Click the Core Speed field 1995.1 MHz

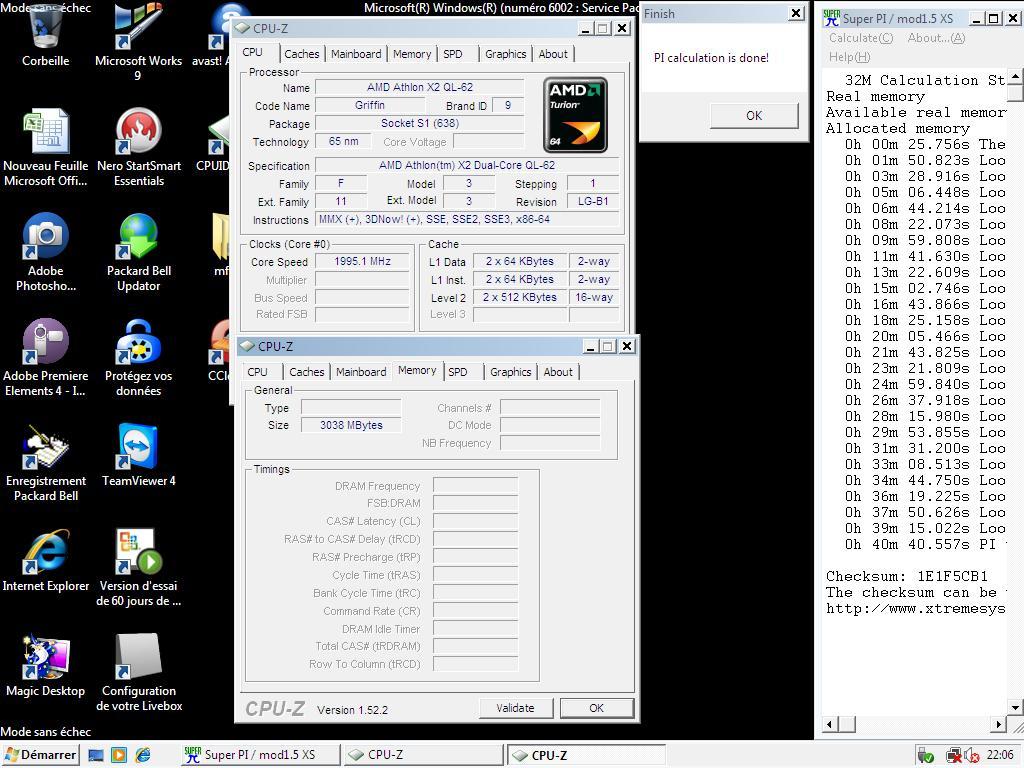point(362,261)
